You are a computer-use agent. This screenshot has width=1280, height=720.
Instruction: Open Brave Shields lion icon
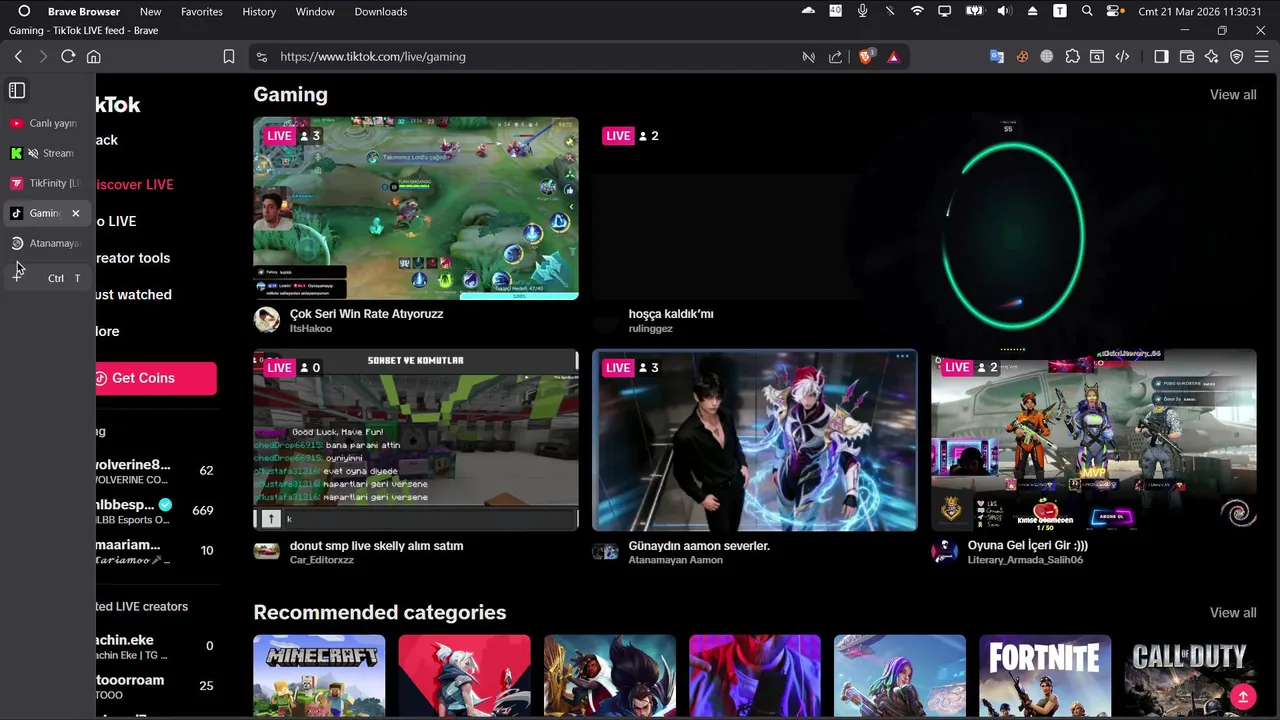click(x=866, y=57)
